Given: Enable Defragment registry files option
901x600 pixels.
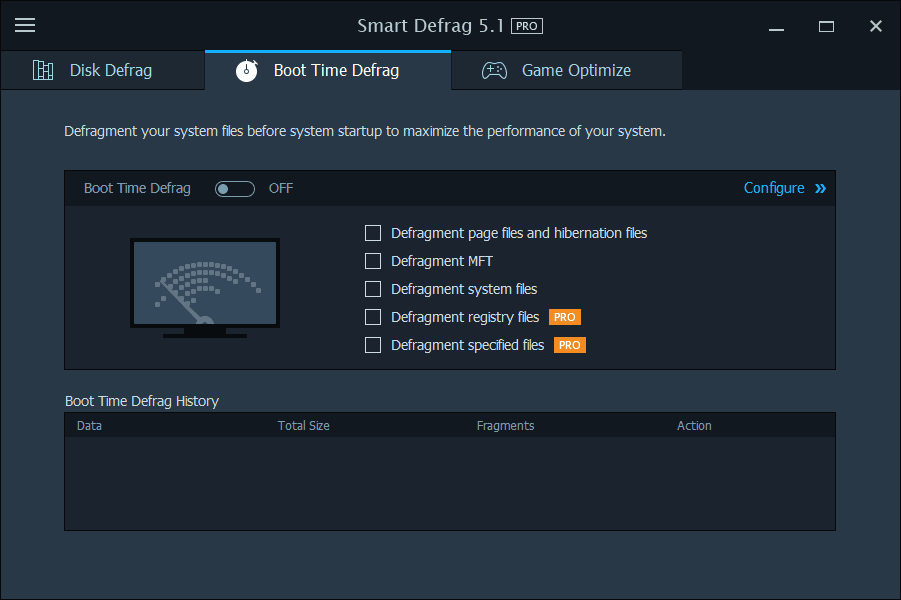Looking at the screenshot, I should click(x=373, y=317).
